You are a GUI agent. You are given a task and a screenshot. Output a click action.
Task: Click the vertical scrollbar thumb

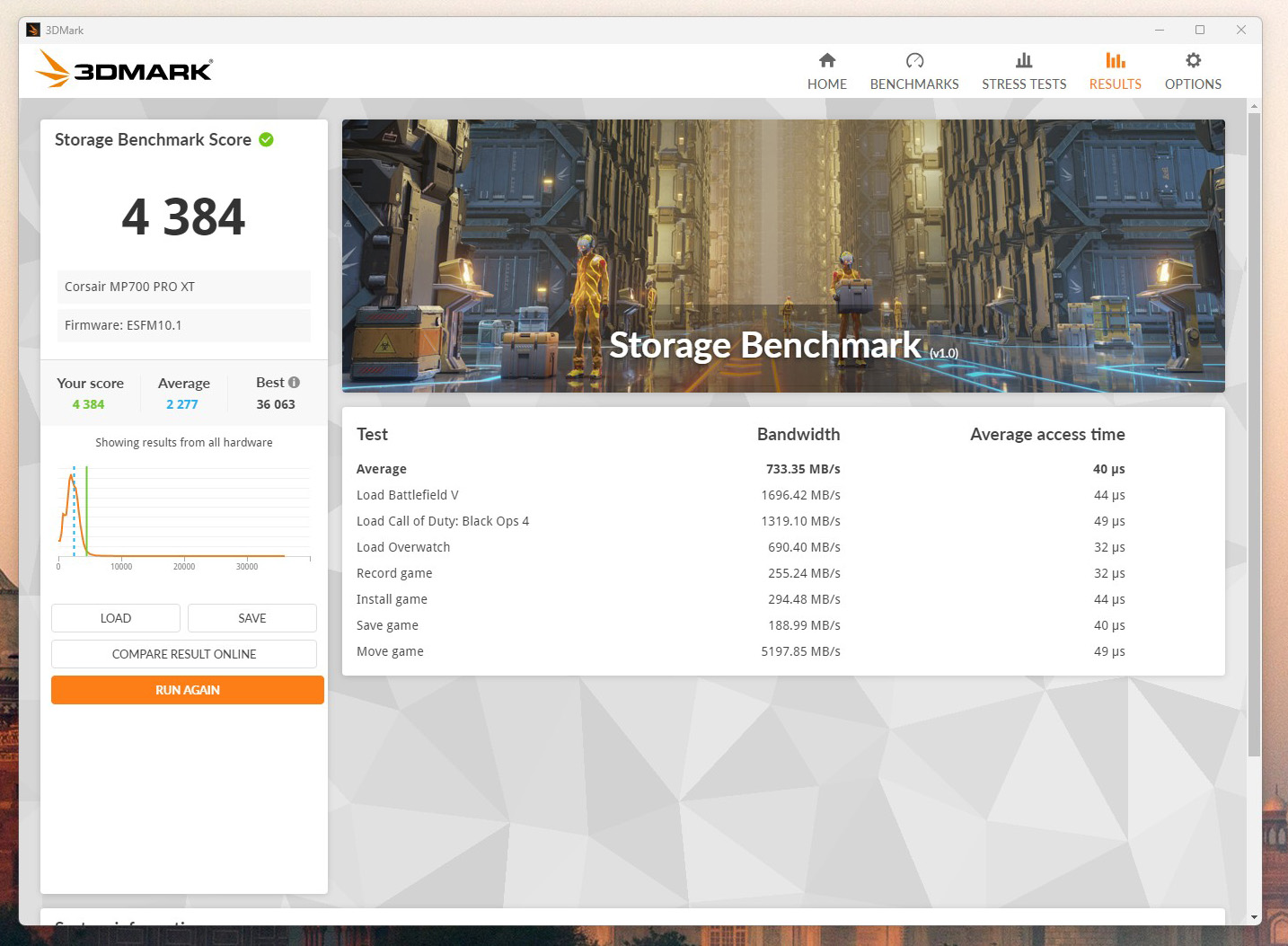pyautogui.click(x=1254, y=431)
